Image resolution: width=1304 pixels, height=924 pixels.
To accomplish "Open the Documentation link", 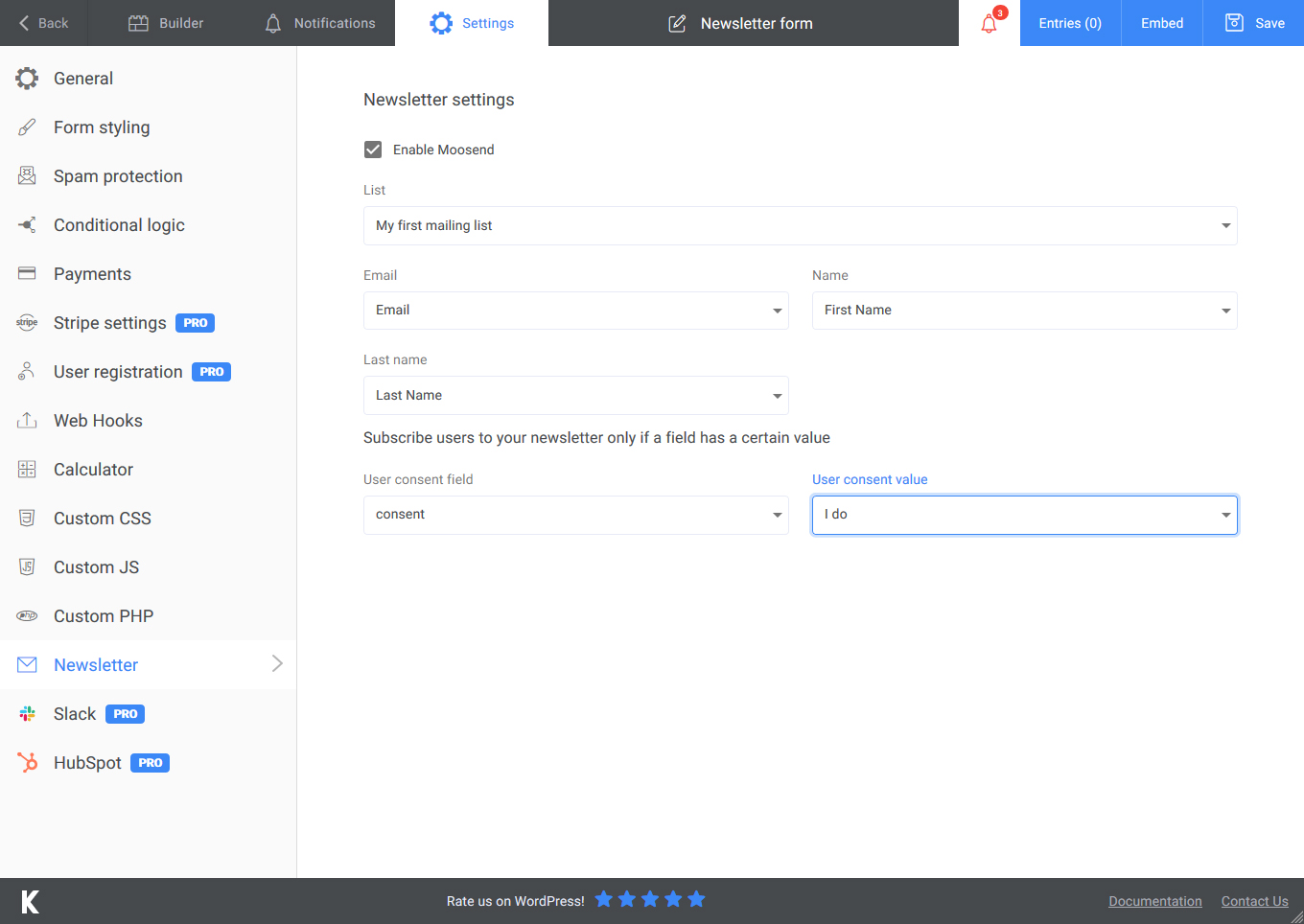I will point(1155,901).
